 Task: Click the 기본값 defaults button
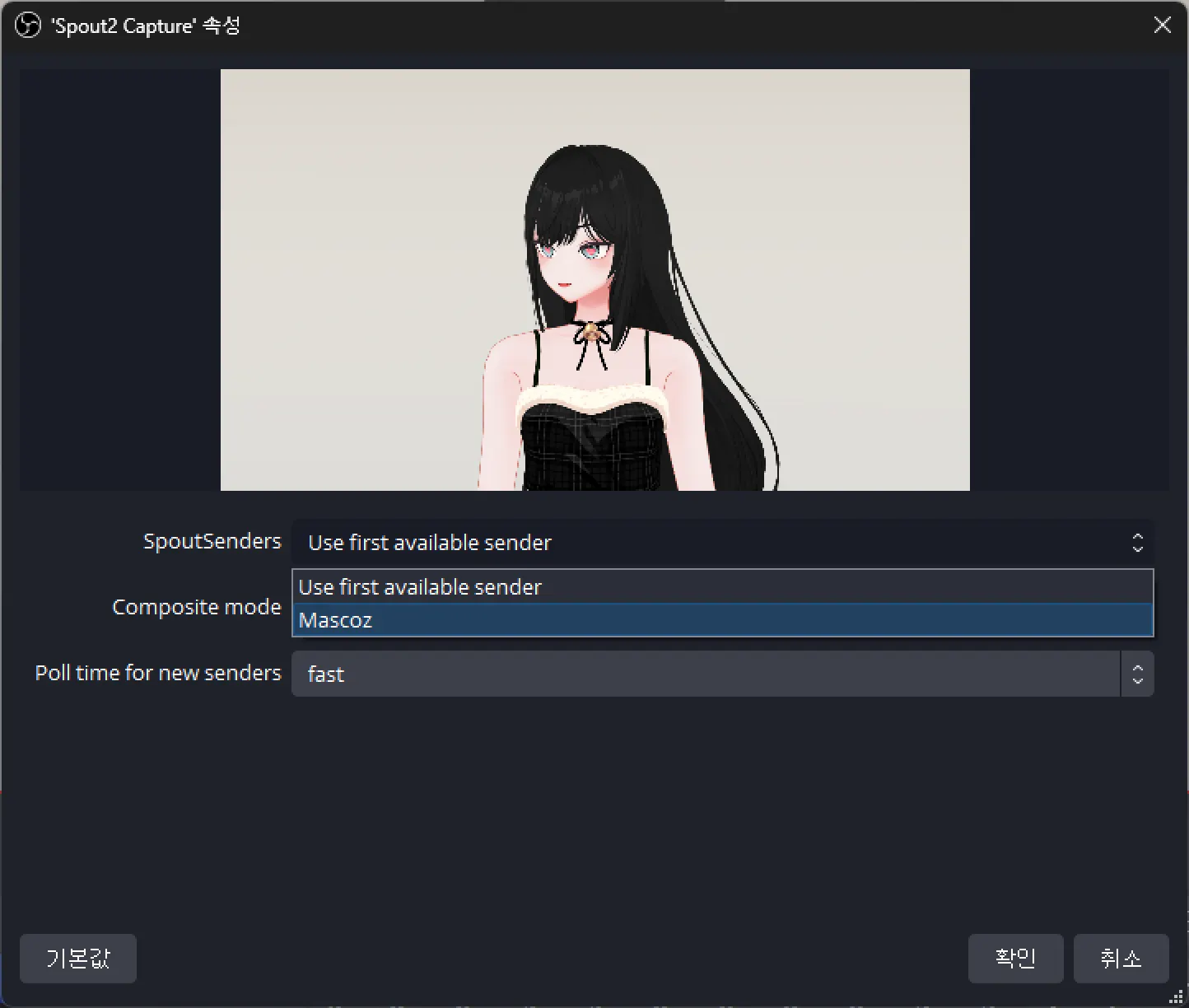coord(78,959)
